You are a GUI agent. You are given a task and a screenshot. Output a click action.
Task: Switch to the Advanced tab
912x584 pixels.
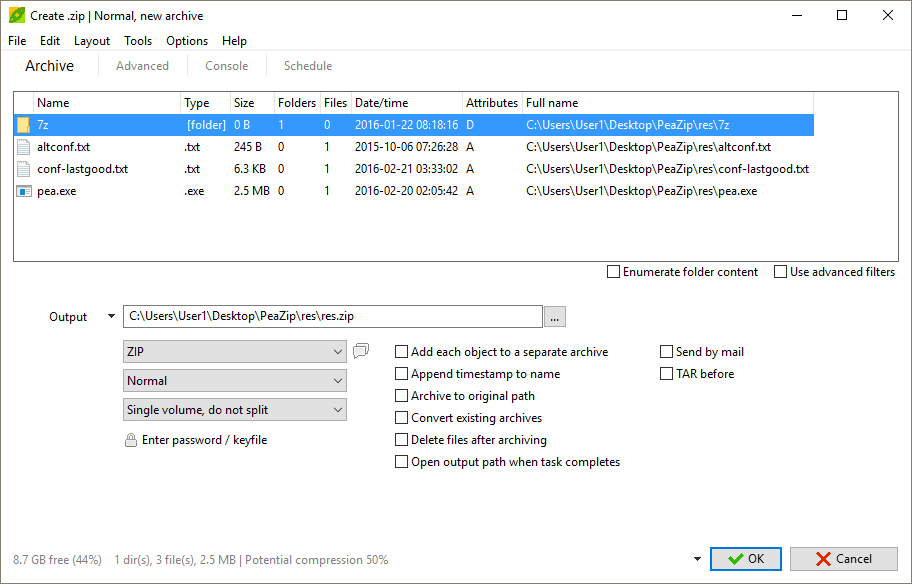tap(142, 66)
